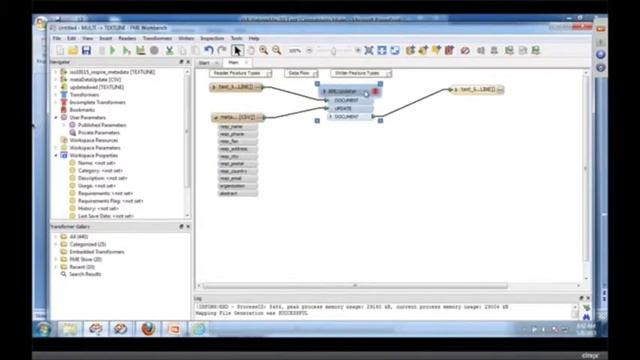Open the Readers menu
The width and height of the screenshot is (640, 360).
click(127, 38)
